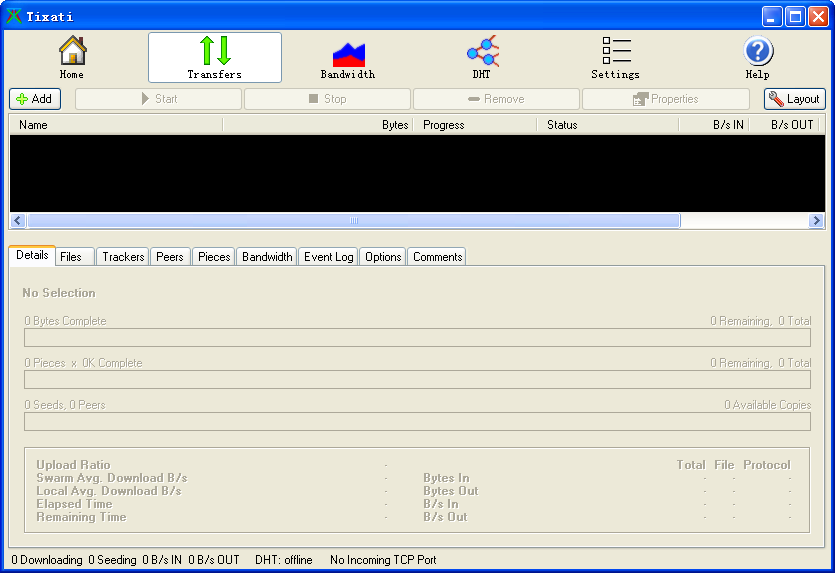Click the right scroll arrow of transfer list

pyautogui.click(x=816, y=220)
